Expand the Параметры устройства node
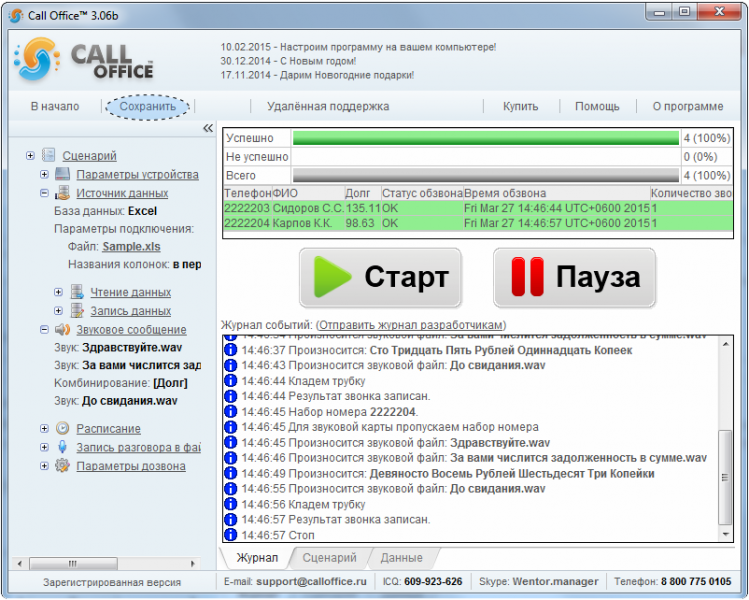The image size is (749, 600). [44, 174]
